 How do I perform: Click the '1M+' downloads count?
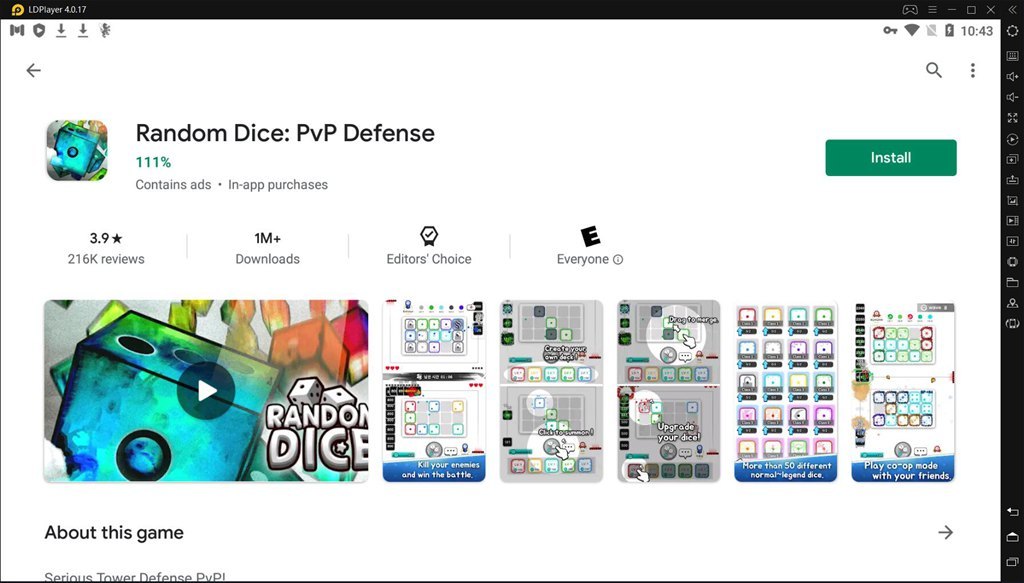coord(268,238)
